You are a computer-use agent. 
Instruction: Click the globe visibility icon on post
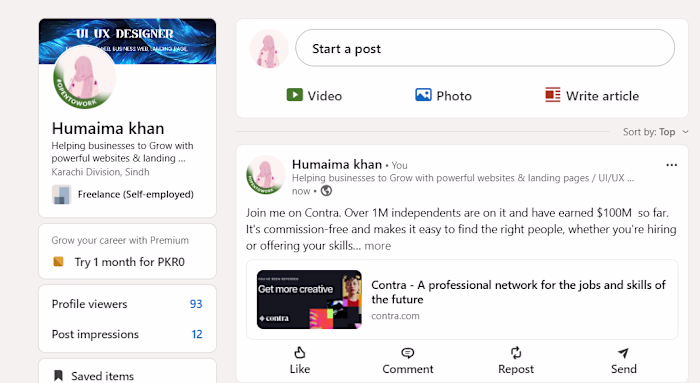coord(326,191)
